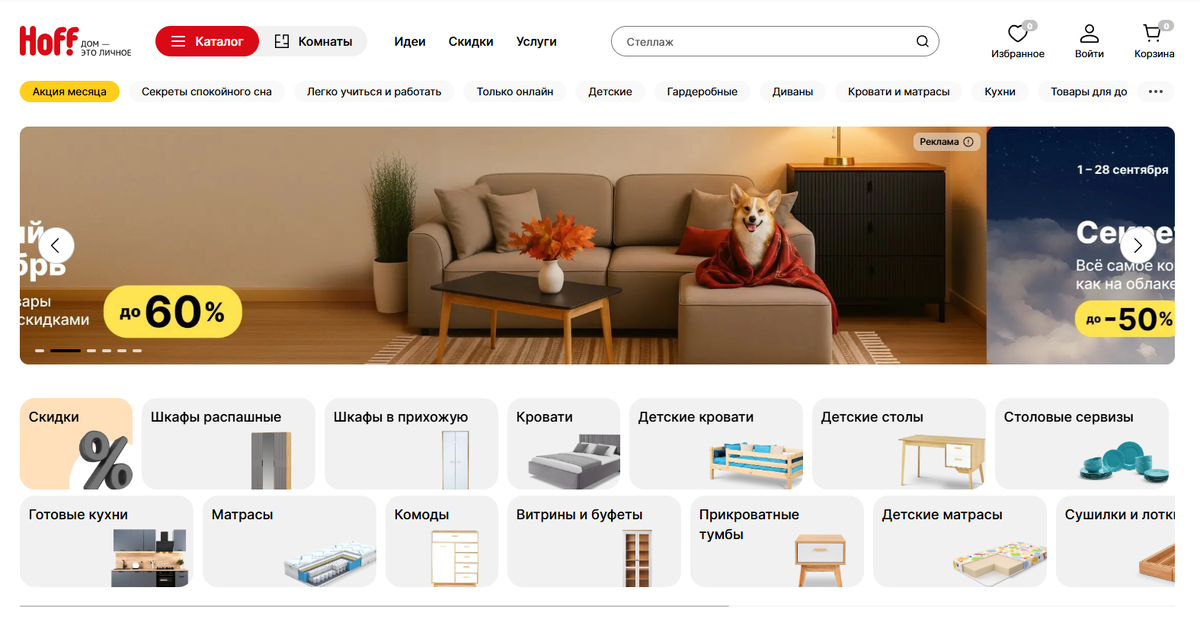
Task: Open the Готовые кухни category tile
Action: point(106,541)
